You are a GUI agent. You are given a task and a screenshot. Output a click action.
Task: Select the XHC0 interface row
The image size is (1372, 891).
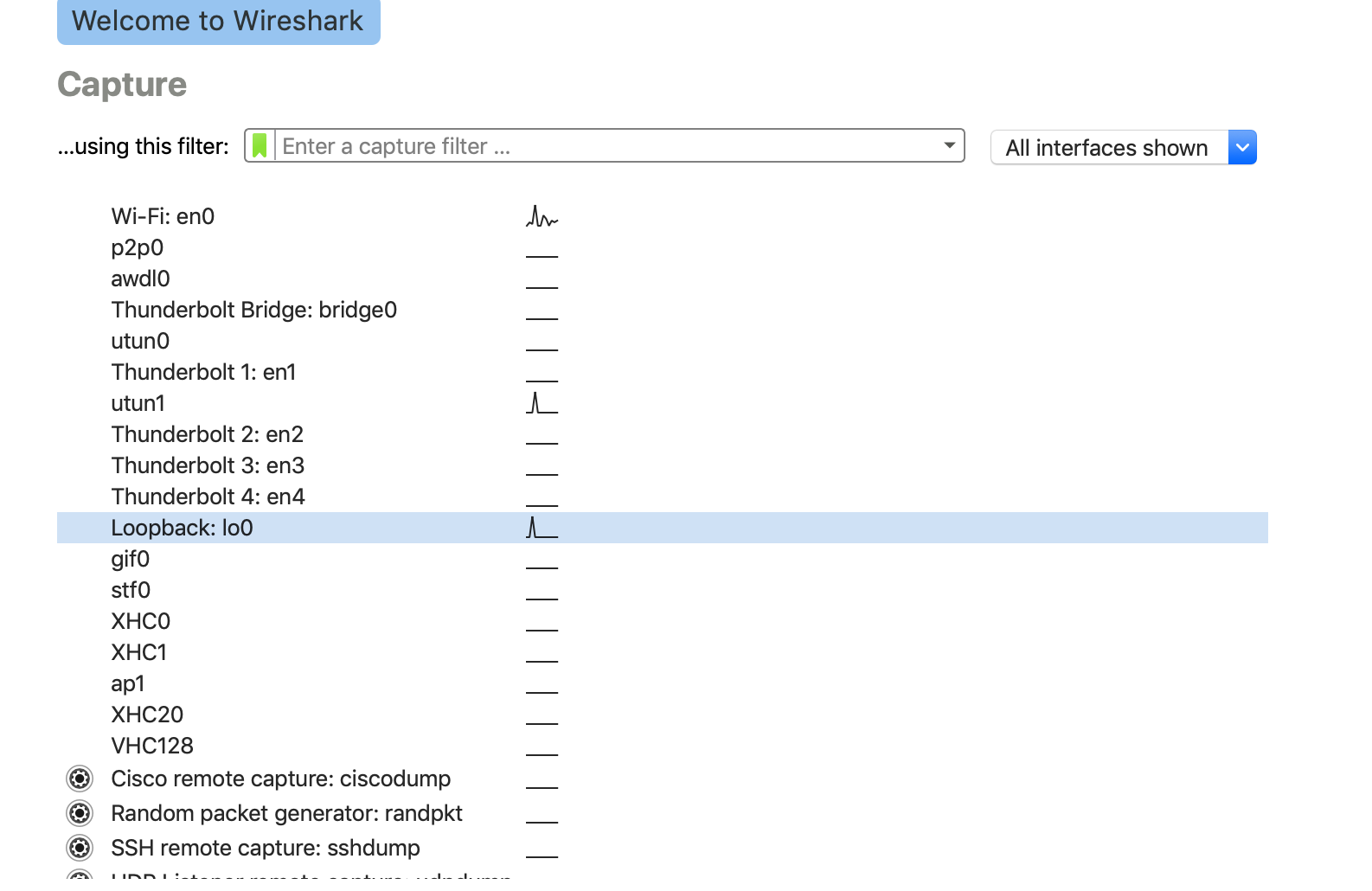(x=140, y=621)
